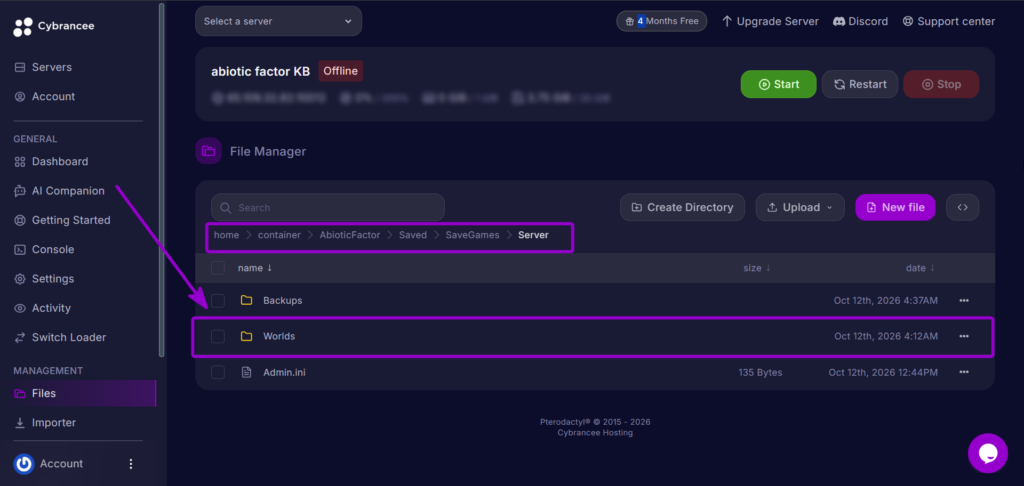Go to the Dashboard section
This screenshot has width=1024, height=486.
[x=59, y=161]
